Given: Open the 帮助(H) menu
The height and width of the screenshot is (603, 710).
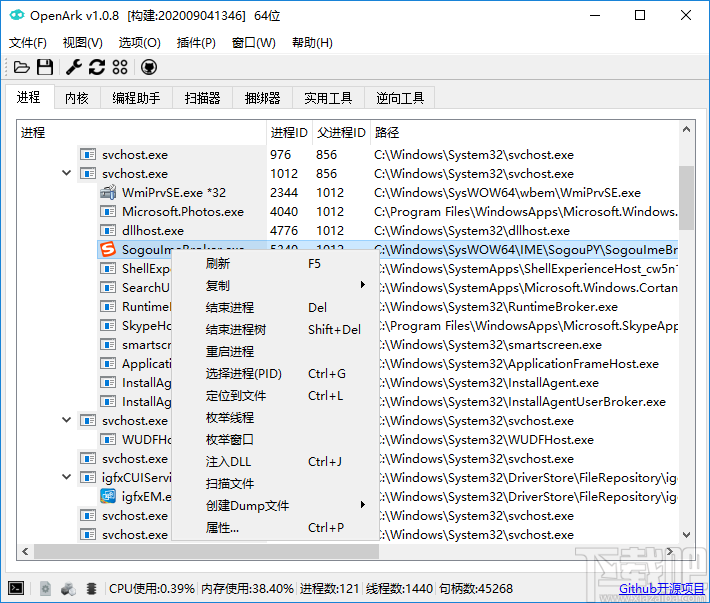Looking at the screenshot, I should click(x=312, y=43).
